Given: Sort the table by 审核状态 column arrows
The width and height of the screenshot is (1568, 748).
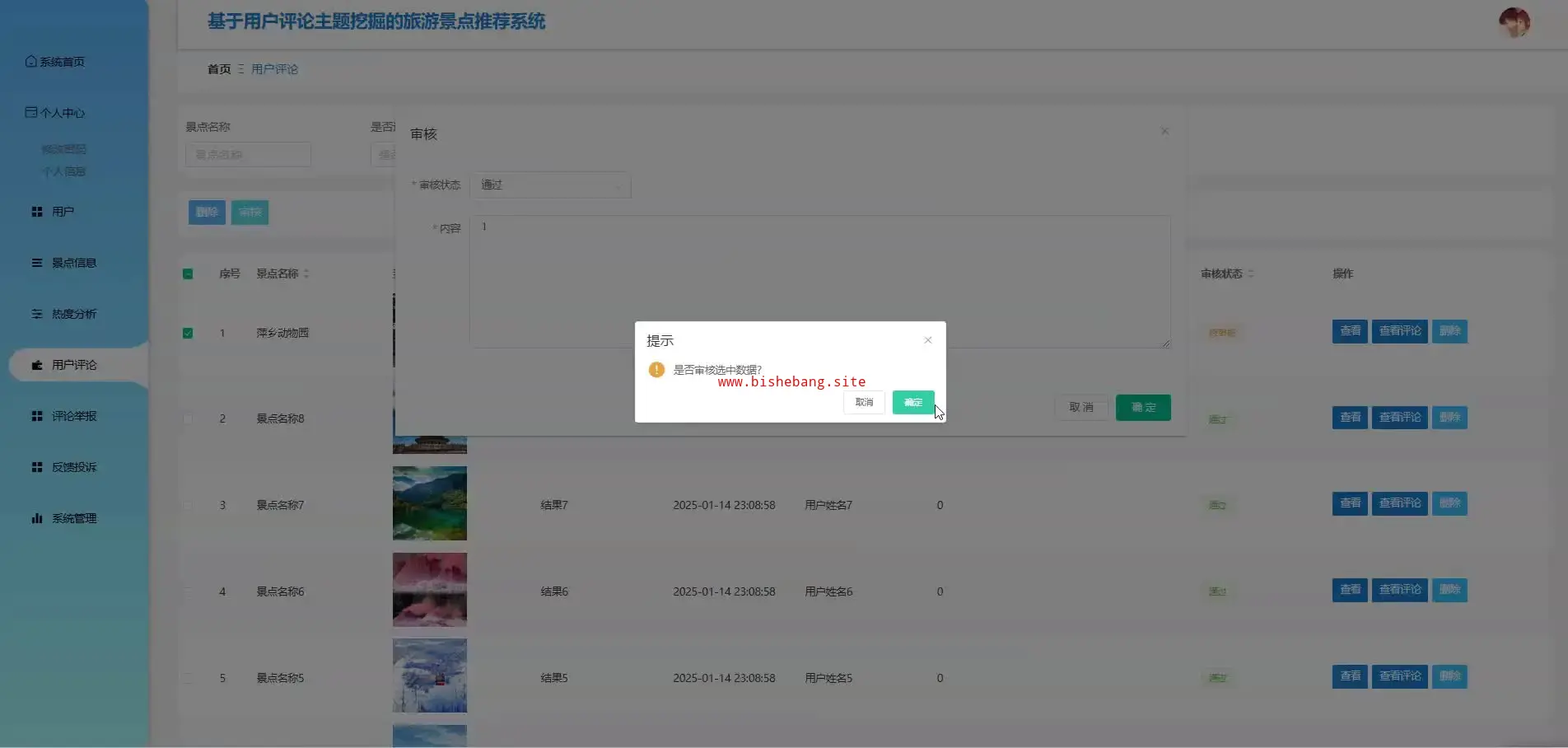Looking at the screenshot, I should pos(1250,273).
